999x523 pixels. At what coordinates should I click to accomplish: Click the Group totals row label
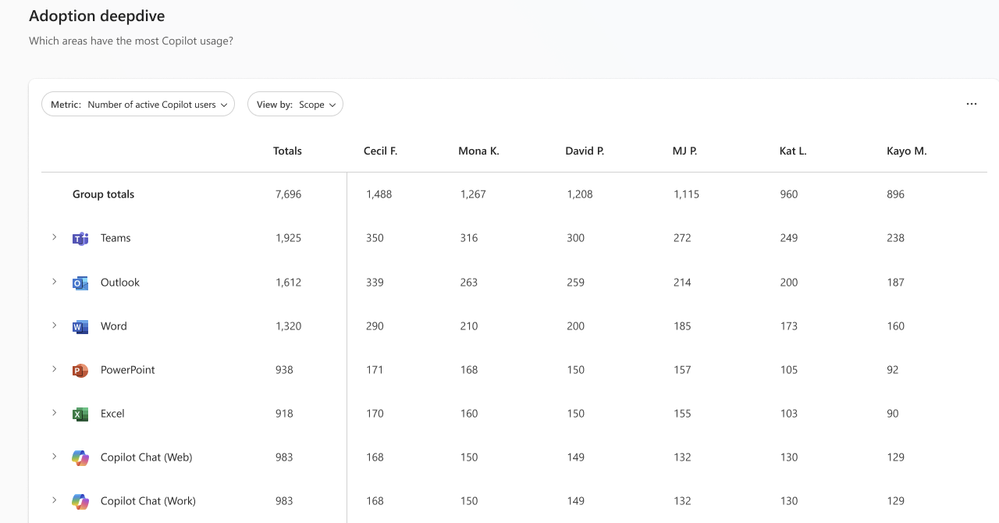(x=103, y=194)
